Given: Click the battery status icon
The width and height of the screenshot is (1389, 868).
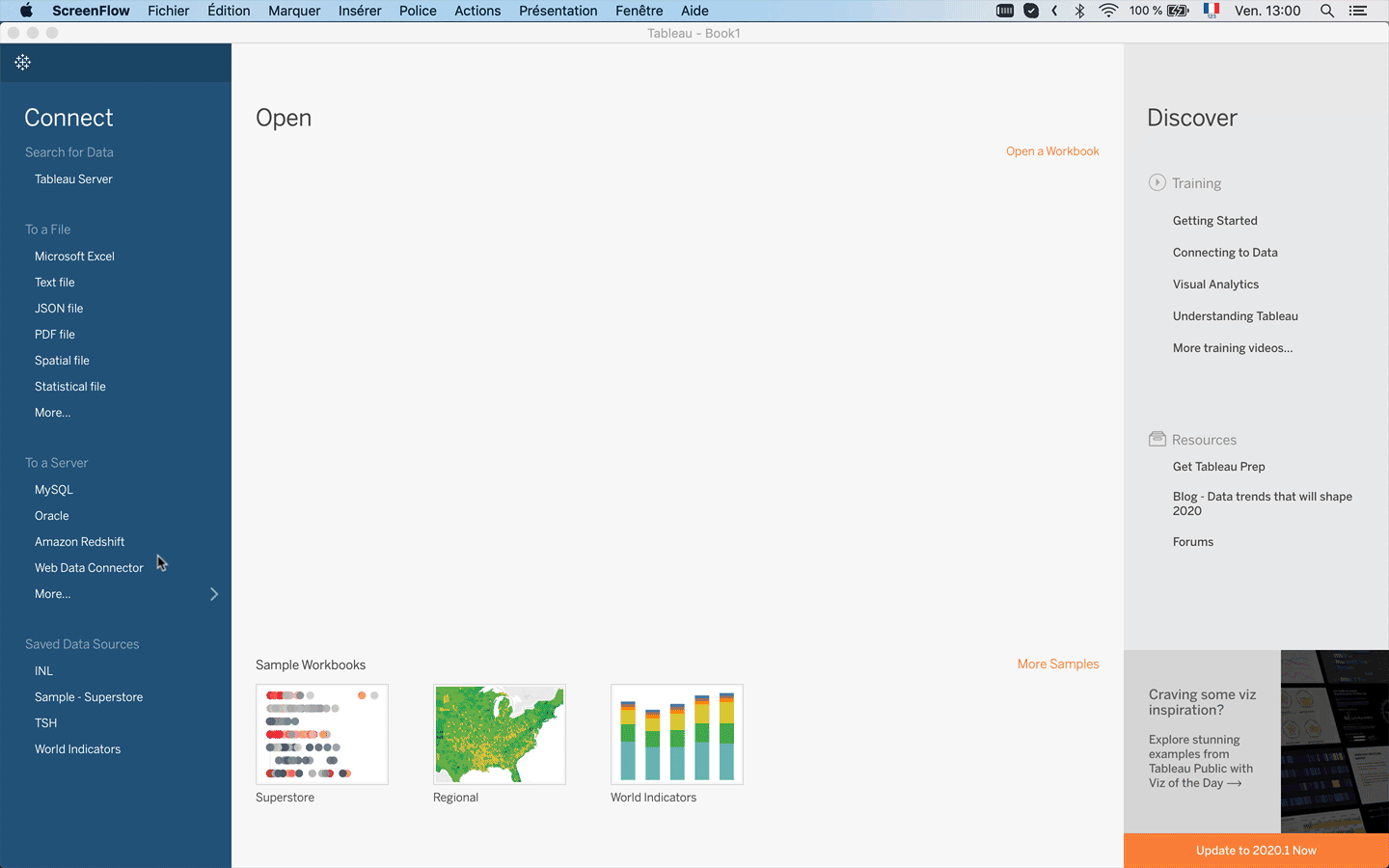Looking at the screenshot, I should [x=1178, y=11].
